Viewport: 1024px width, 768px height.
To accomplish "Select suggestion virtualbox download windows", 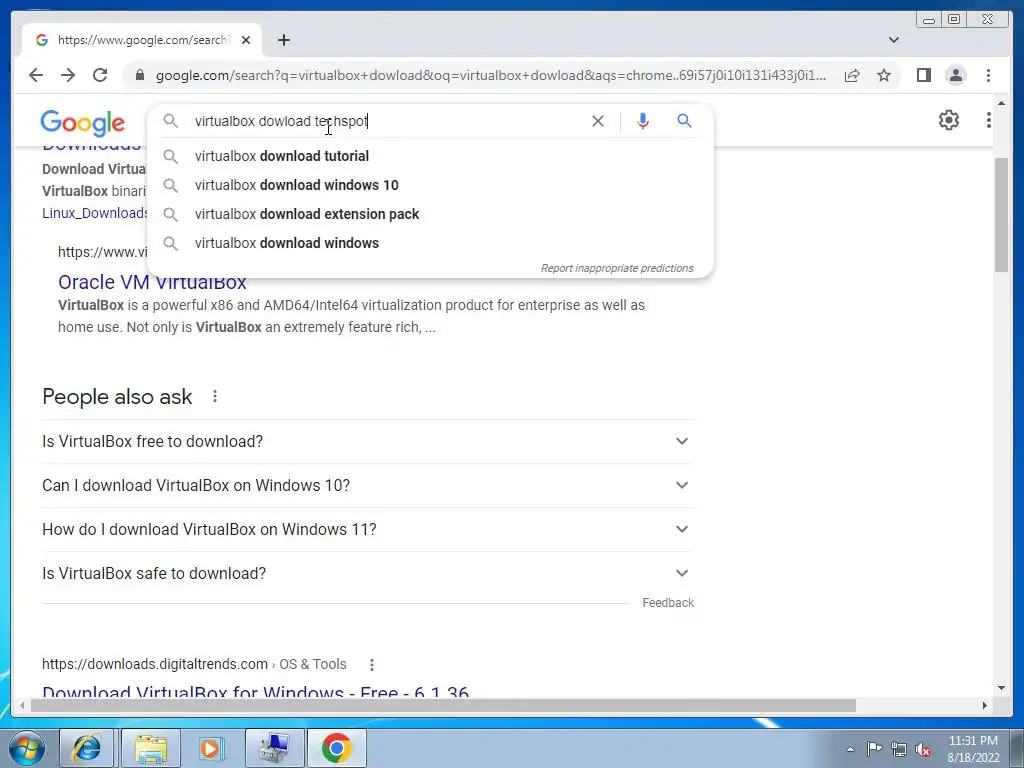I will [x=430, y=243].
